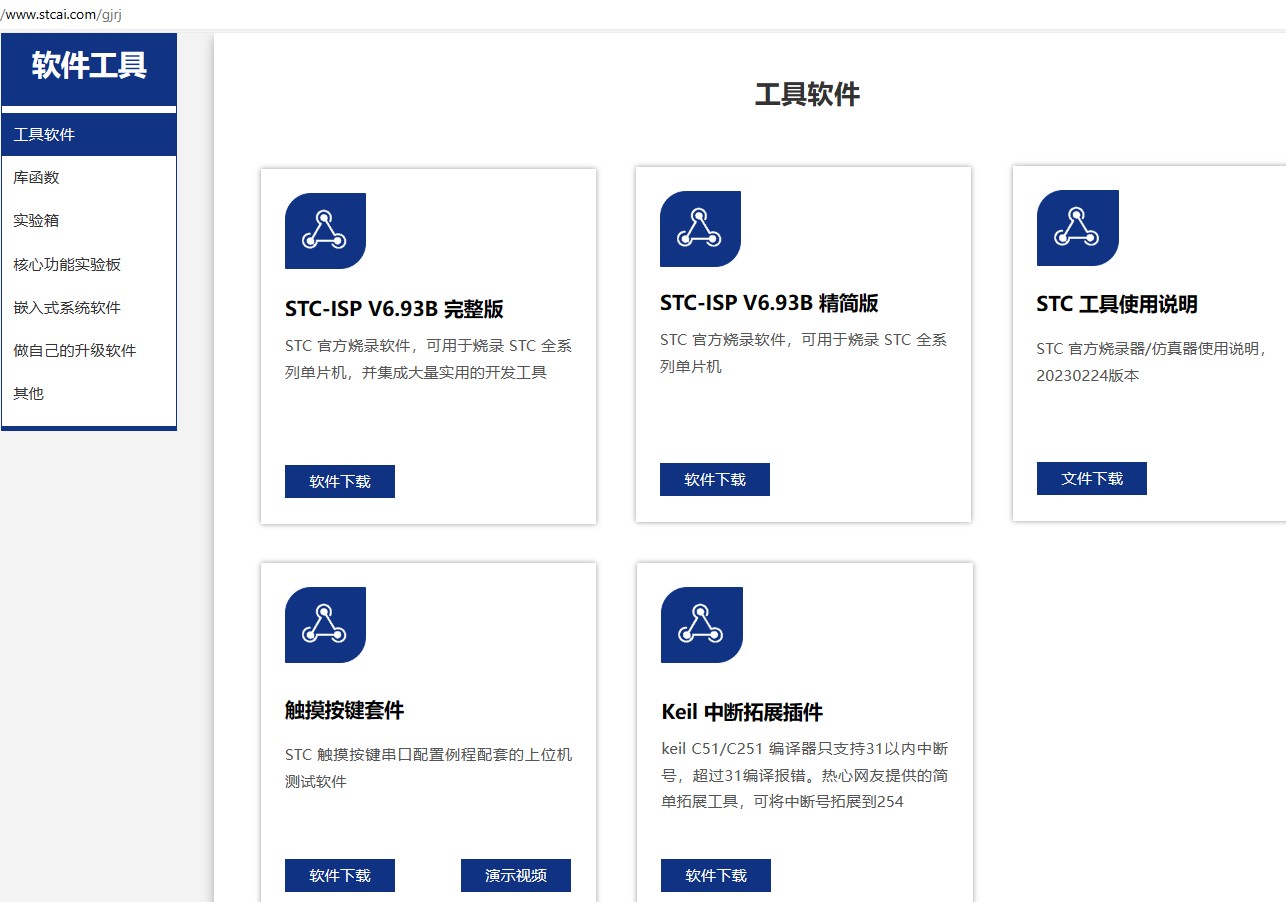The width and height of the screenshot is (1286, 902).
Task: Select 做自己的升级软件 in sidebar
Action: tap(89, 351)
